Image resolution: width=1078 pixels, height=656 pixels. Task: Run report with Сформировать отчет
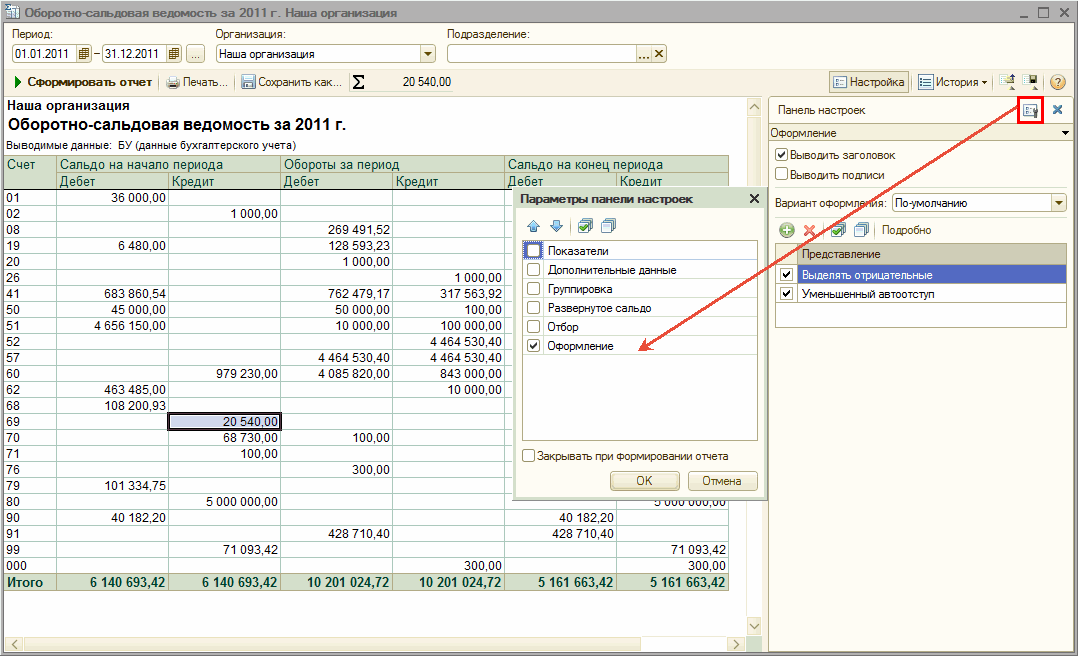(x=83, y=82)
